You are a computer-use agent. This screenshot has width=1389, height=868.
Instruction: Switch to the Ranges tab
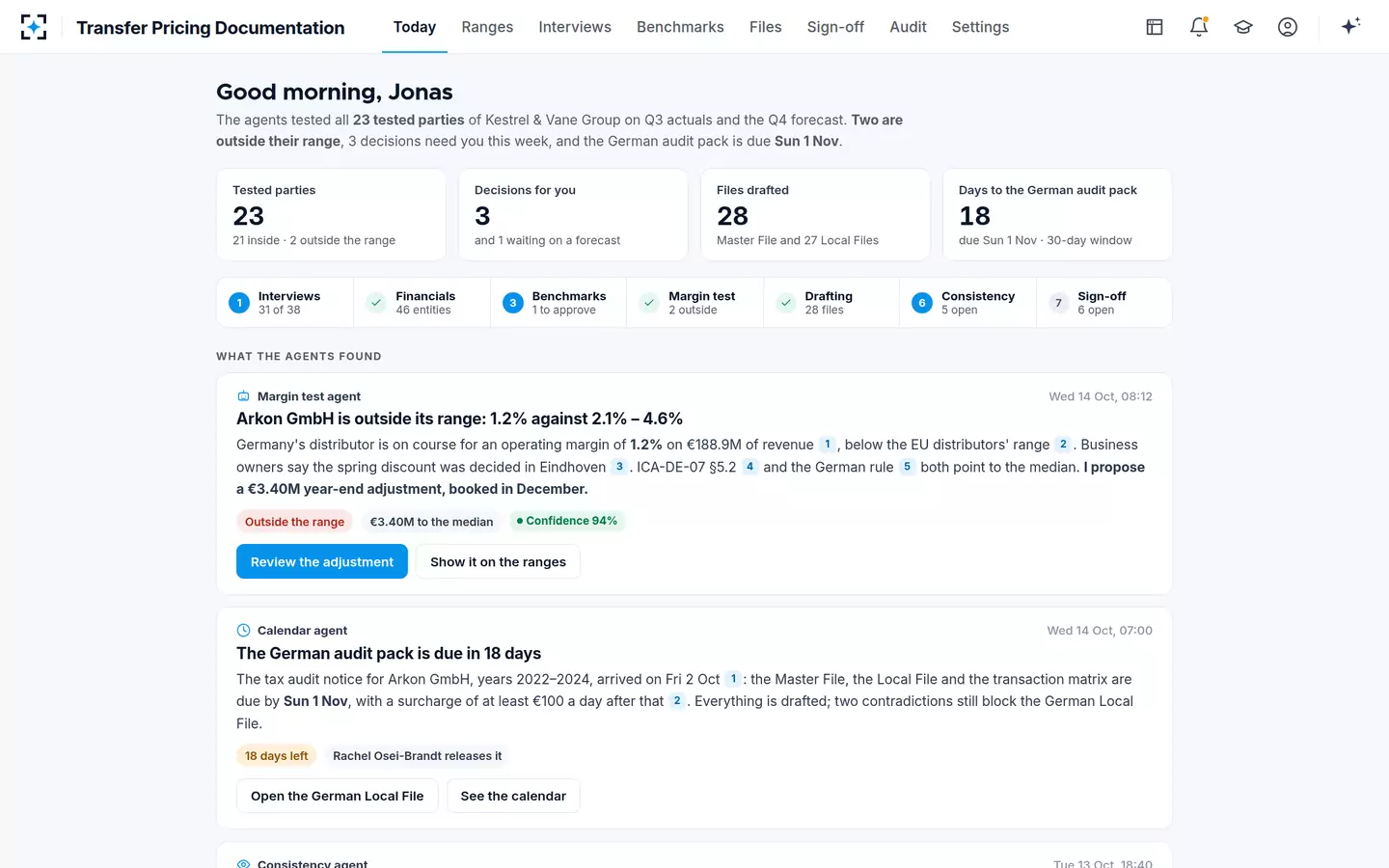point(487,27)
